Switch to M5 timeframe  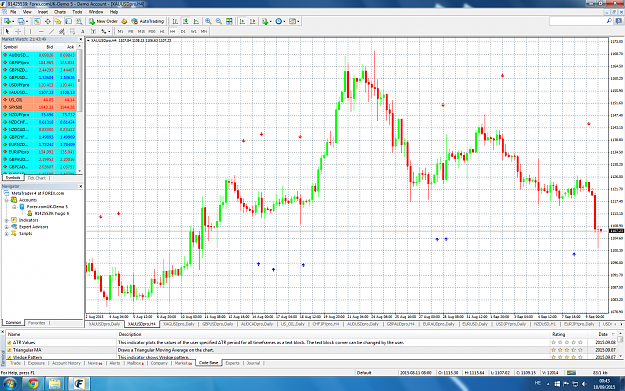(x=130, y=31)
